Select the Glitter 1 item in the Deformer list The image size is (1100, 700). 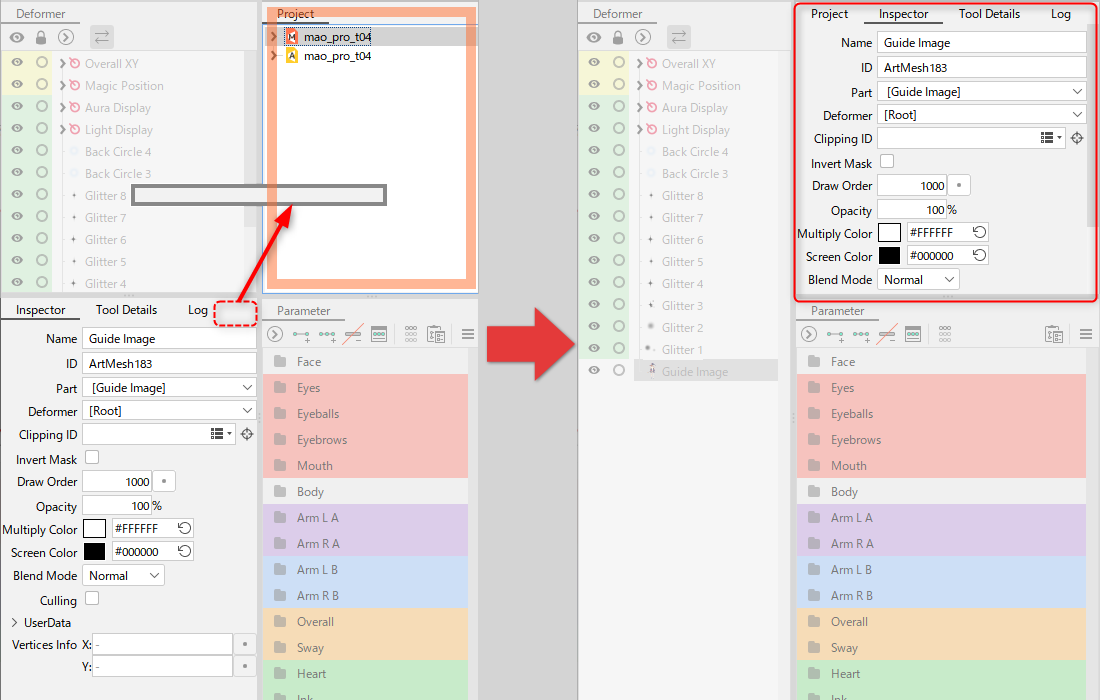(682, 349)
